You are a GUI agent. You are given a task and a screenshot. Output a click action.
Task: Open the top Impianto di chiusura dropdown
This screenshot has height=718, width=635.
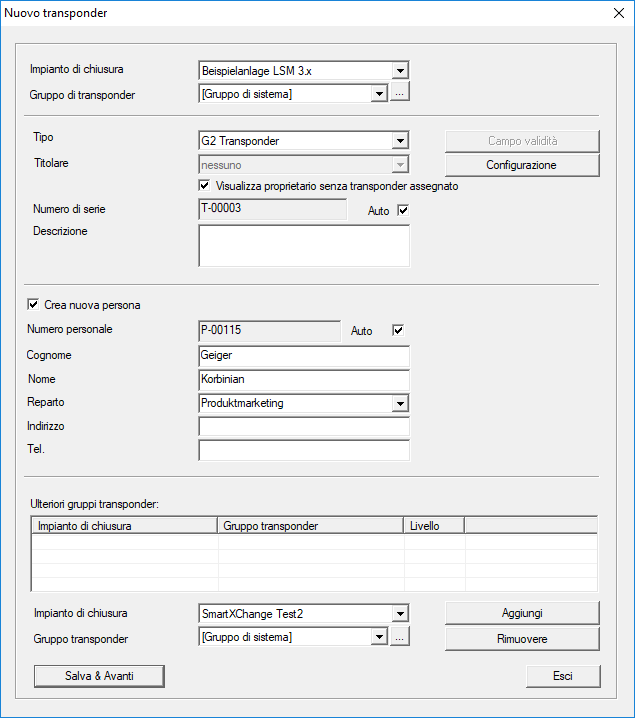click(x=400, y=71)
